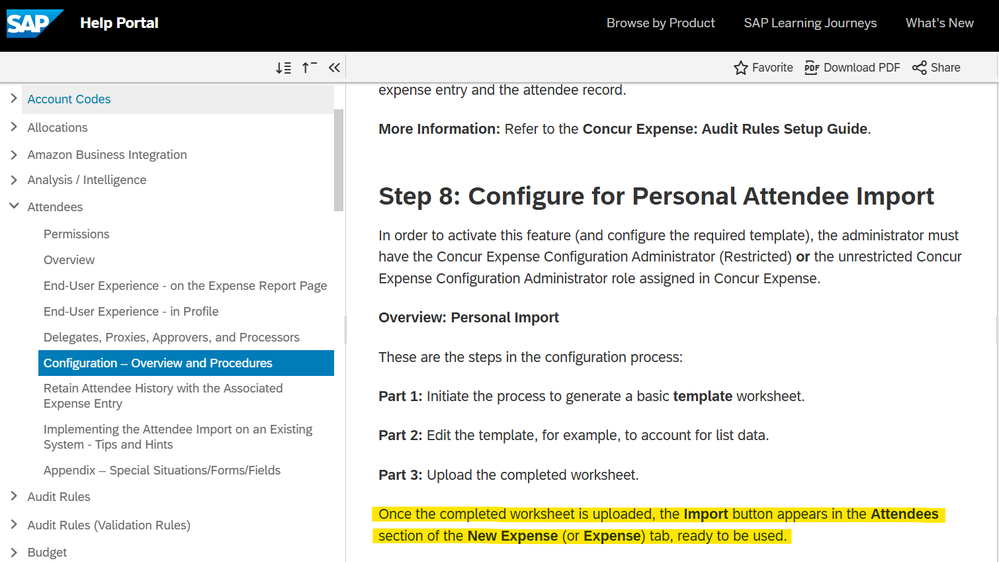The height and width of the screenshot is (562, 999).
Task: Click the highlighted Import button sentence
Action: pos(658,525)
